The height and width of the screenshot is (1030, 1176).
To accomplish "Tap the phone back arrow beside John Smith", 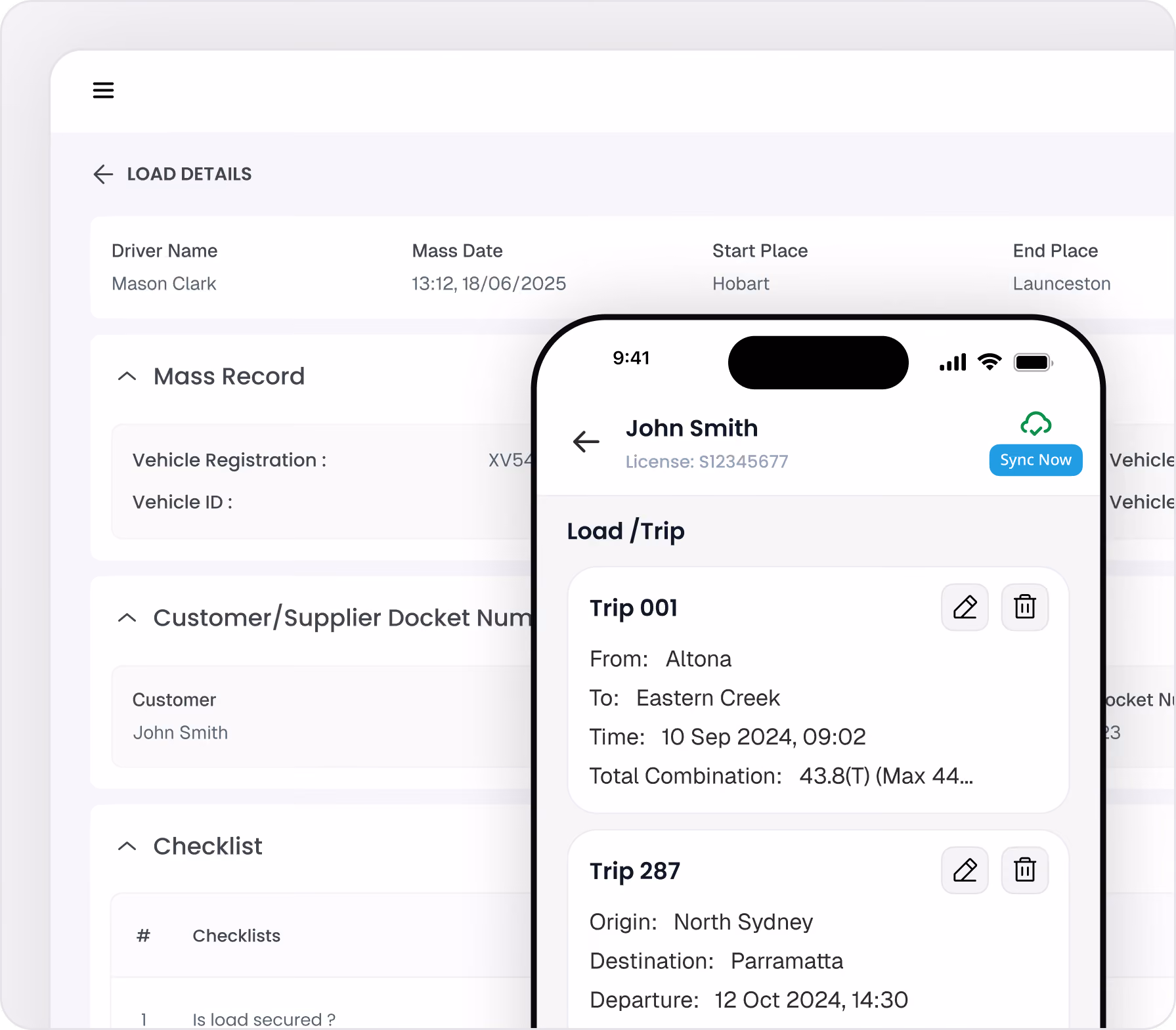I will point(586,442).
